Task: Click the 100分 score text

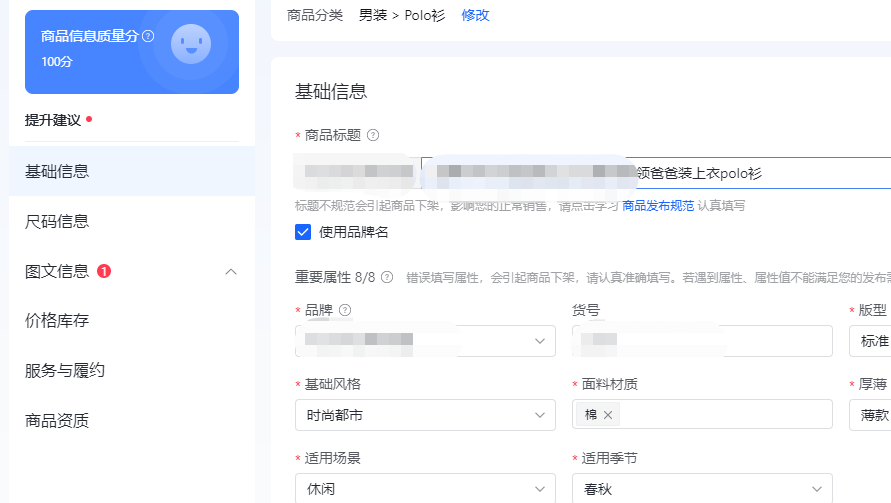Action: 57,61
